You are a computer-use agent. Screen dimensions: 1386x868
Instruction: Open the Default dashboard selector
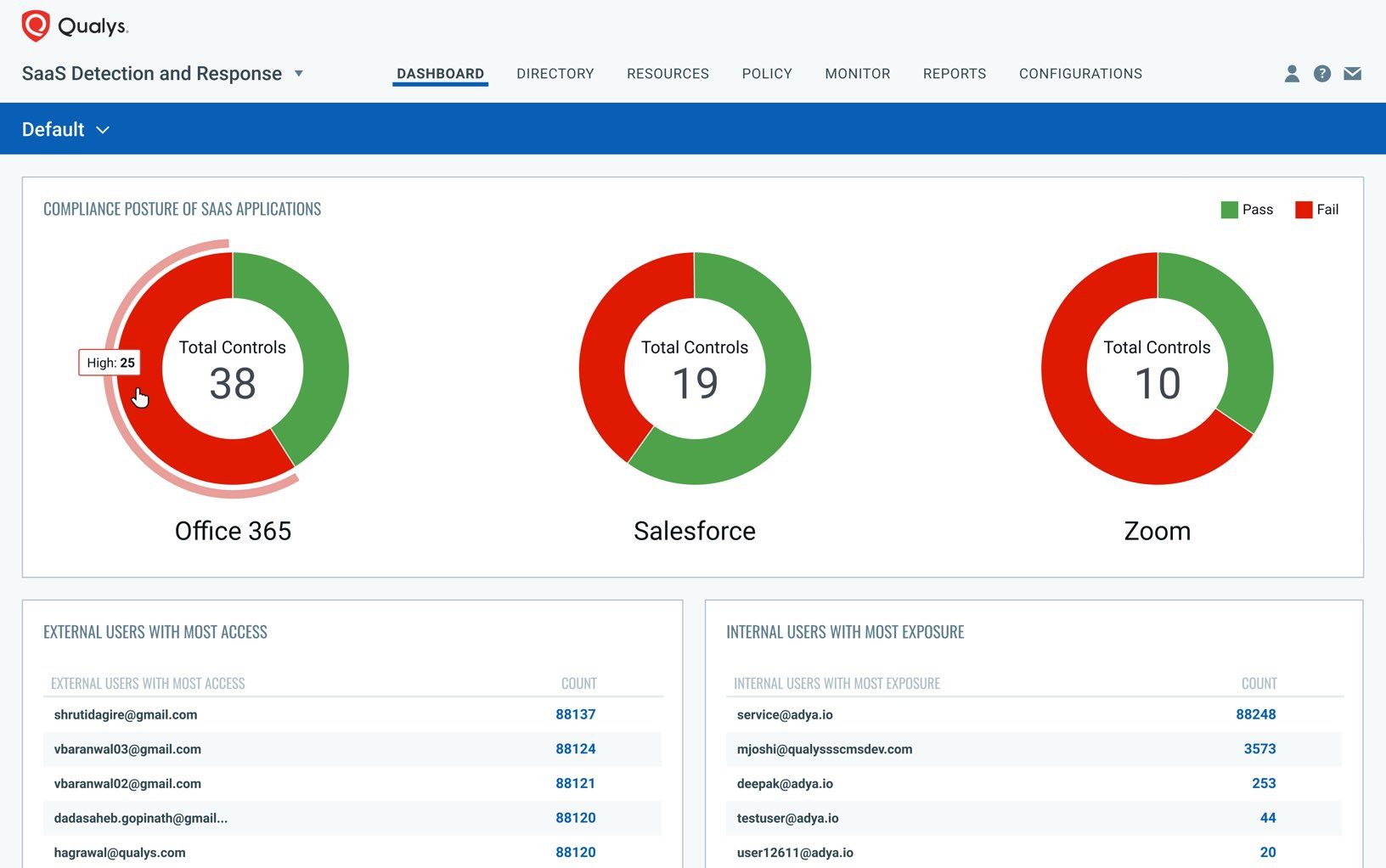pyautogui.click(x=67, y=129)
